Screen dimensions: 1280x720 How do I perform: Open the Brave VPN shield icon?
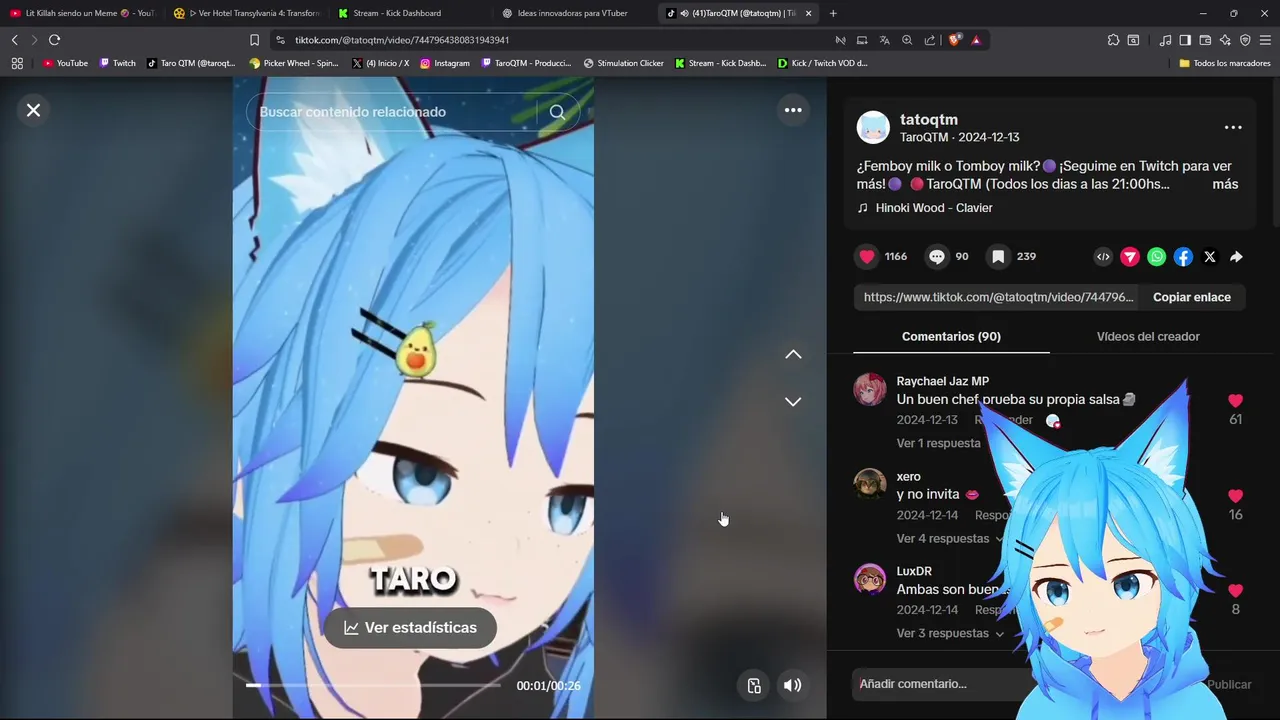[1245, 40]
